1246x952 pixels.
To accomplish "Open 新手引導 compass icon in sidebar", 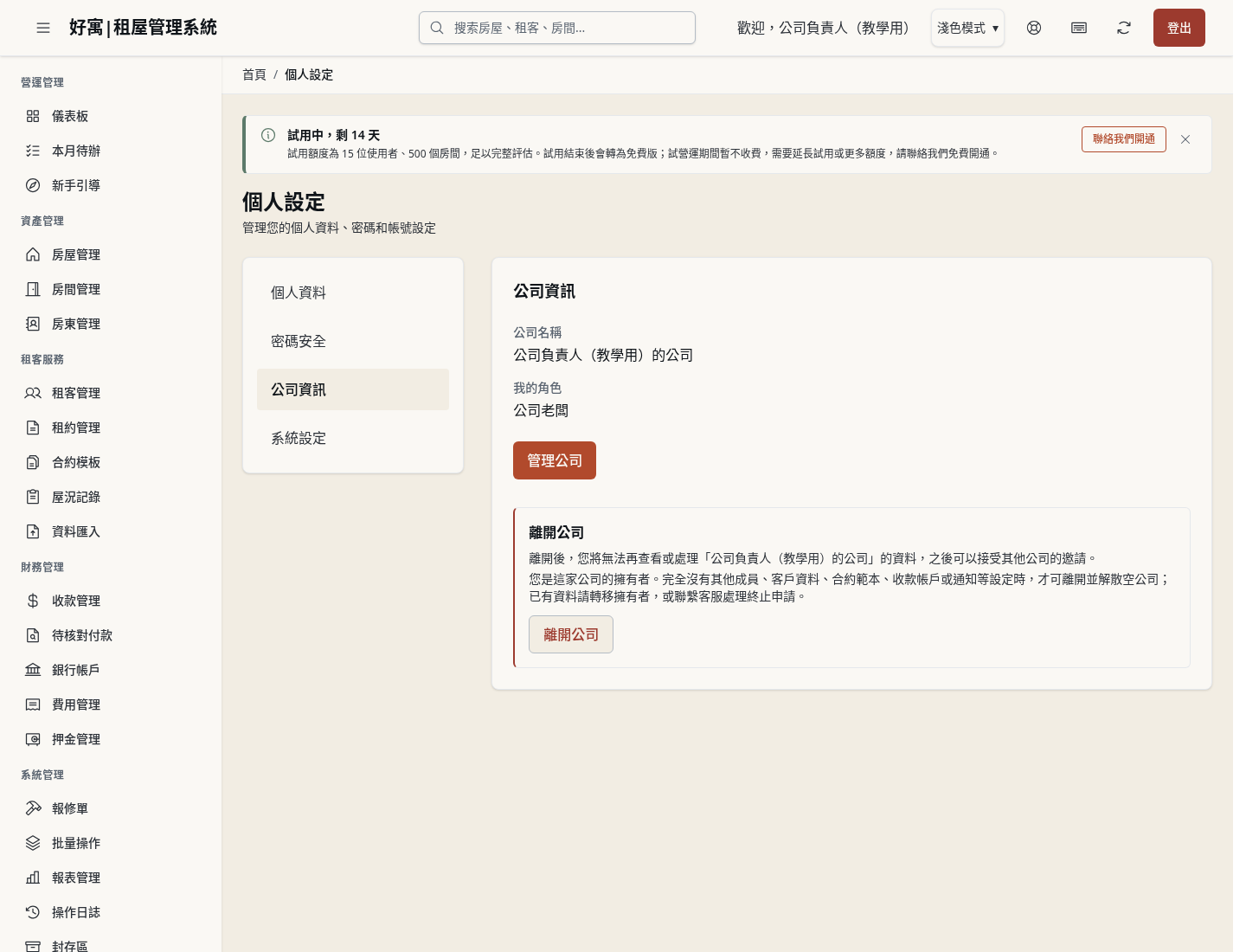I will (x=33, y=185).
